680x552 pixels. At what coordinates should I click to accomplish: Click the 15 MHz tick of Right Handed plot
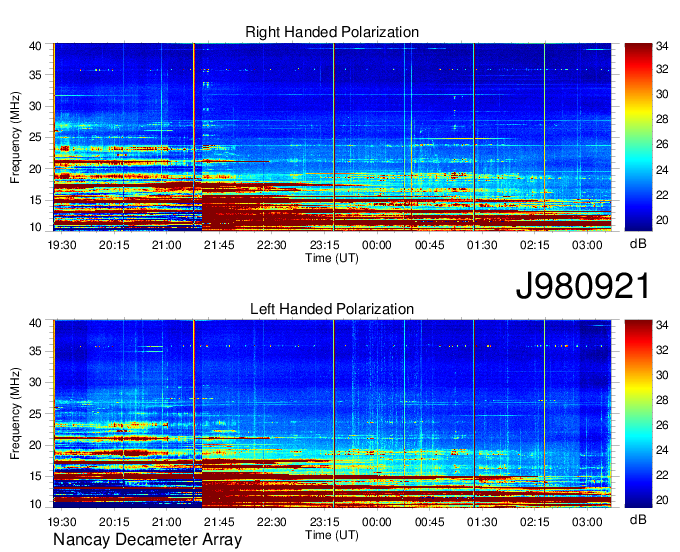tap(35, 200)
